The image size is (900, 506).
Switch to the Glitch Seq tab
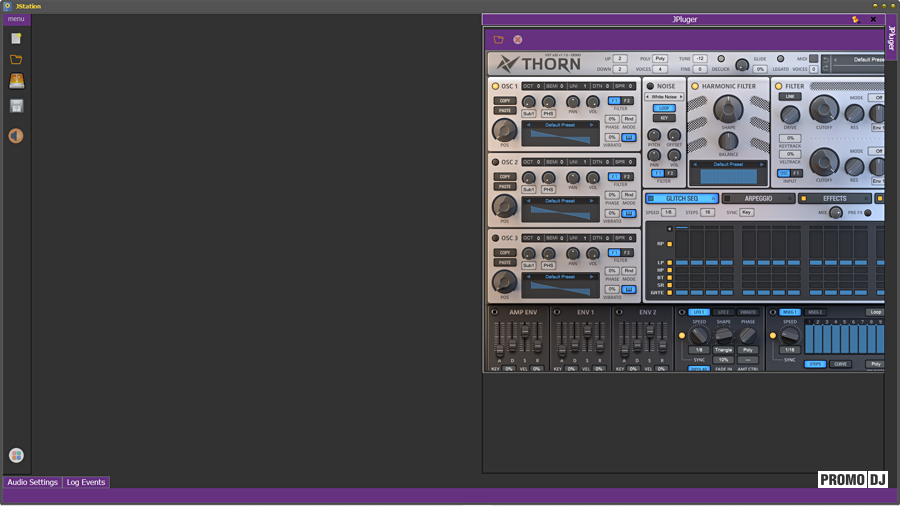coord(682,198)
